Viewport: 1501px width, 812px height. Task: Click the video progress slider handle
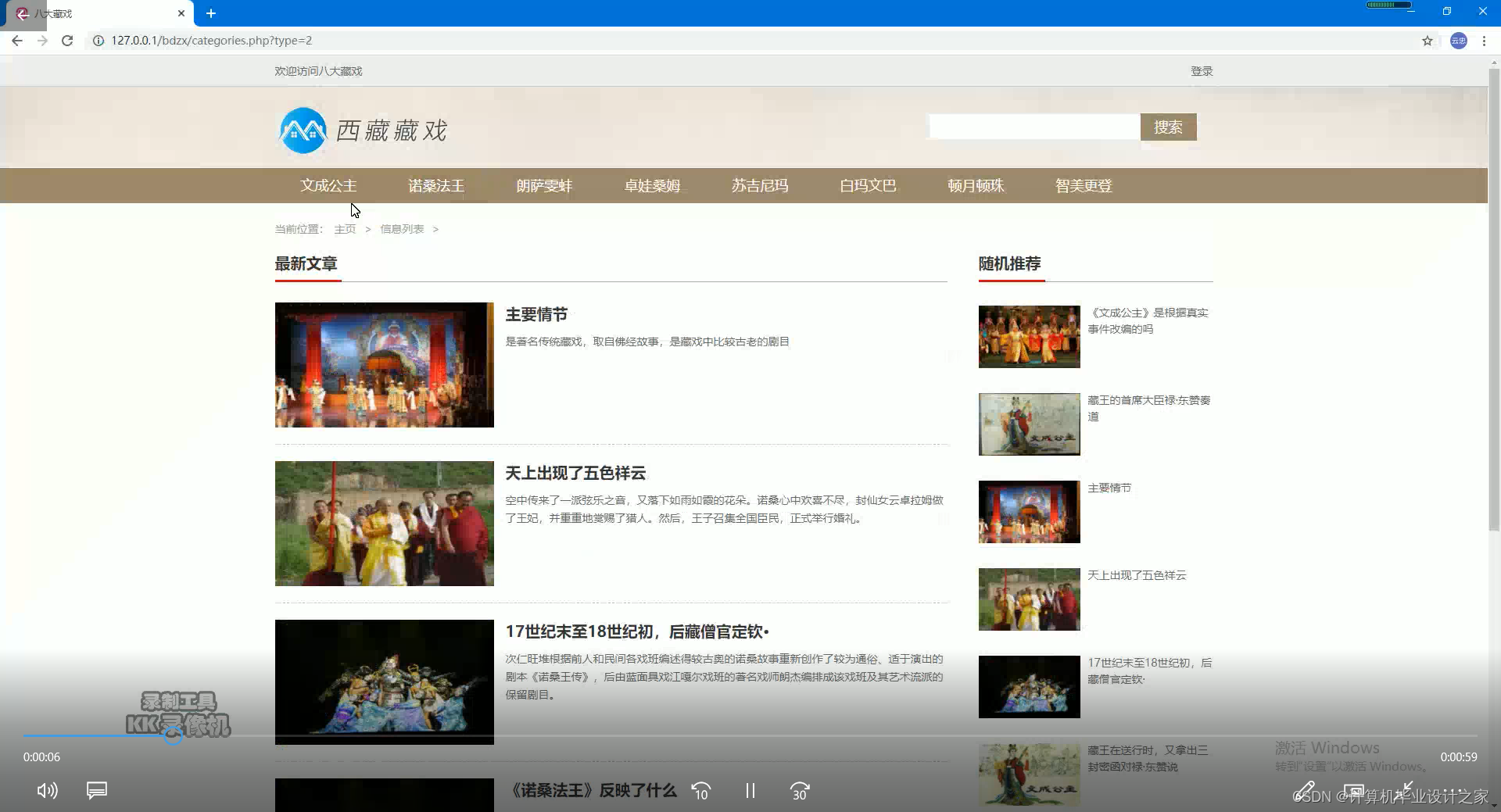[174, 735]
